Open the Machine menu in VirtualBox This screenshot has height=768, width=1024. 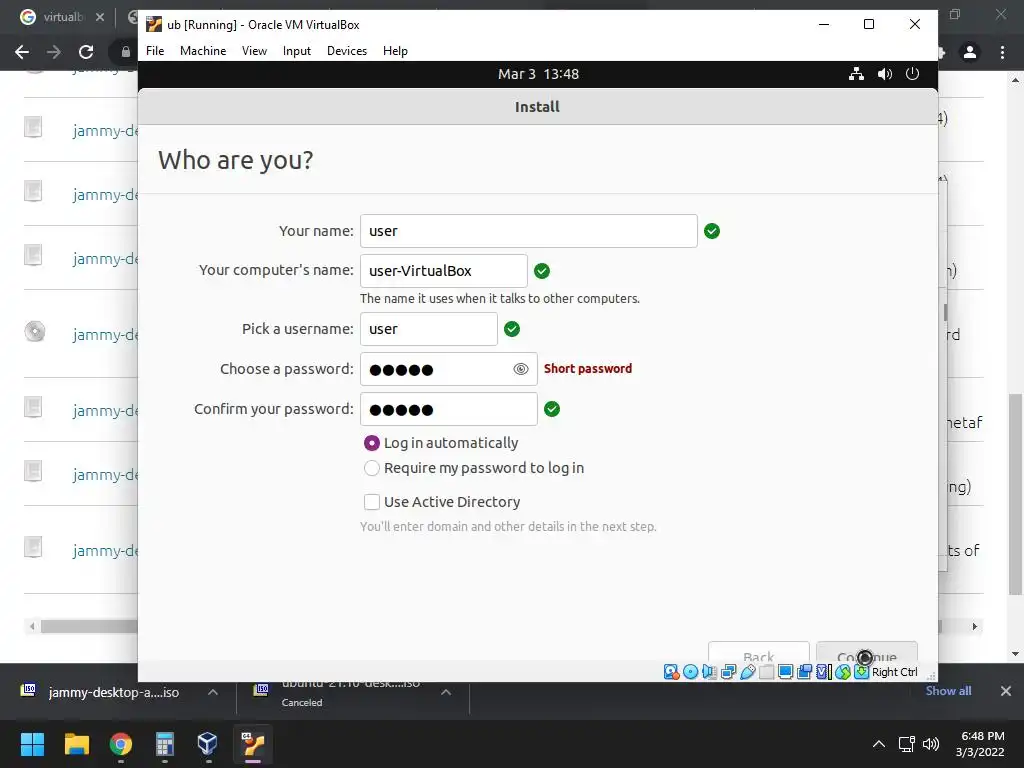tap(203, 51)
